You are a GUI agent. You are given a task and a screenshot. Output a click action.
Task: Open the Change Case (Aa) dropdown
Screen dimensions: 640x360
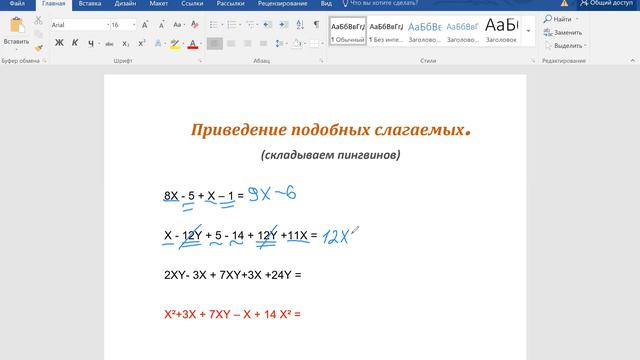(178, 25)
